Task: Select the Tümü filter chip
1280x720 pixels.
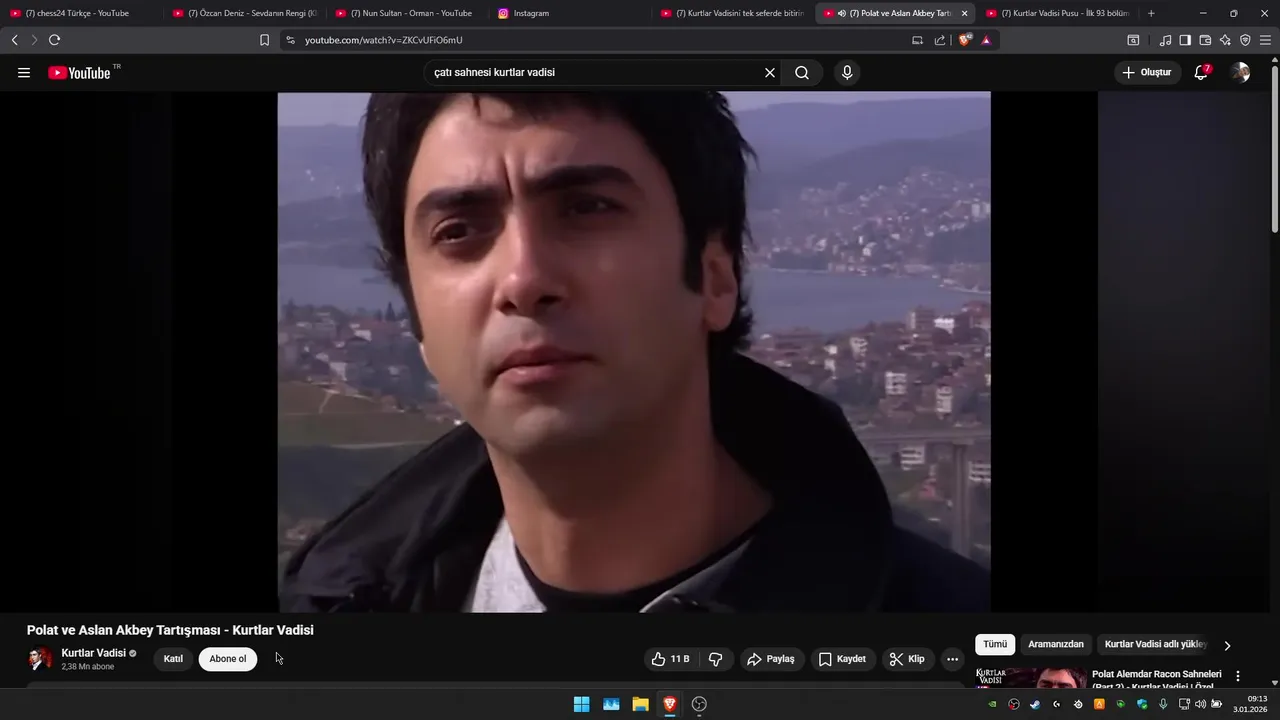Action: [x=995, y=645]
